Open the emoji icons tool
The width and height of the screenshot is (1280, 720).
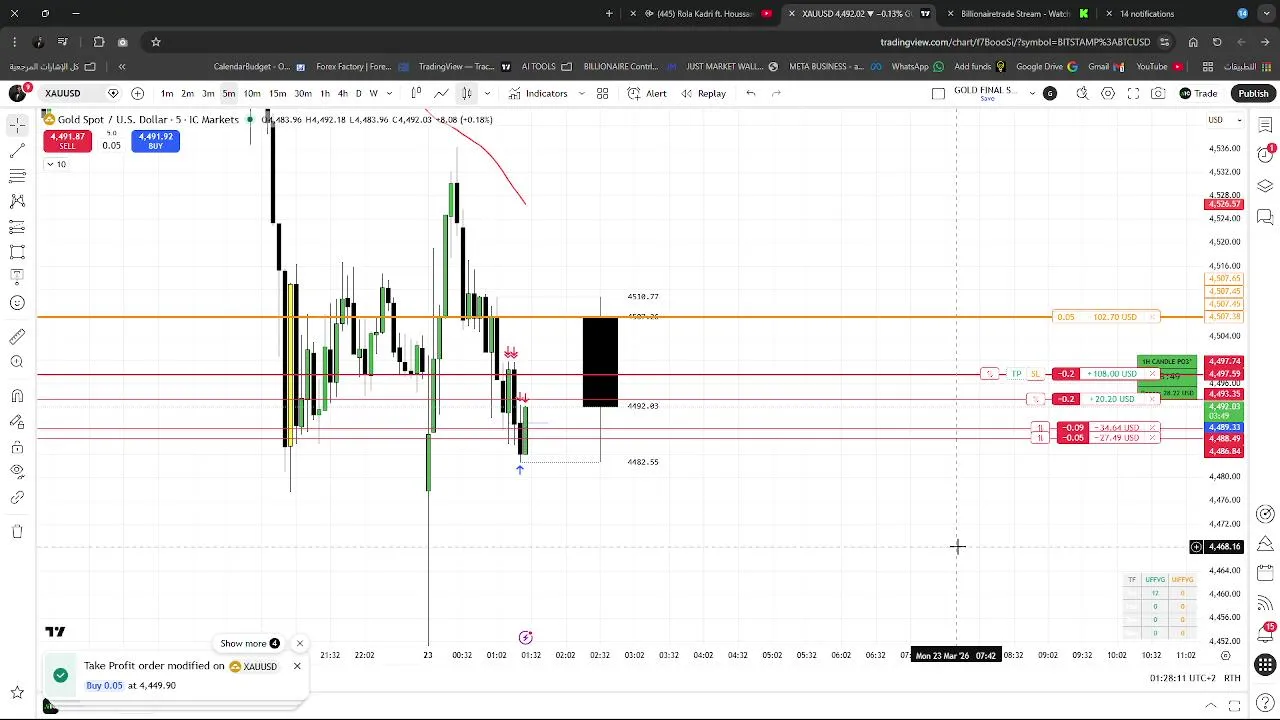[x=17, y=303]
